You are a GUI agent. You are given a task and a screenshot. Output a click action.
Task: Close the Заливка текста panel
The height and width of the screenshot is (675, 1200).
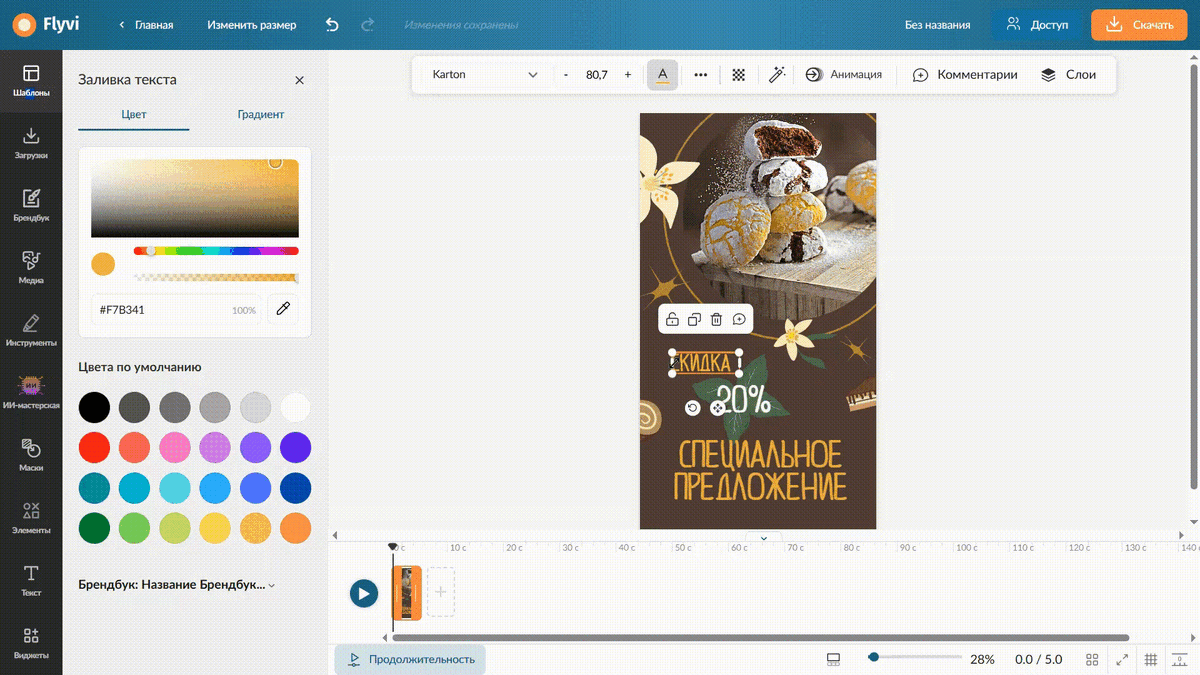[299, 80]
